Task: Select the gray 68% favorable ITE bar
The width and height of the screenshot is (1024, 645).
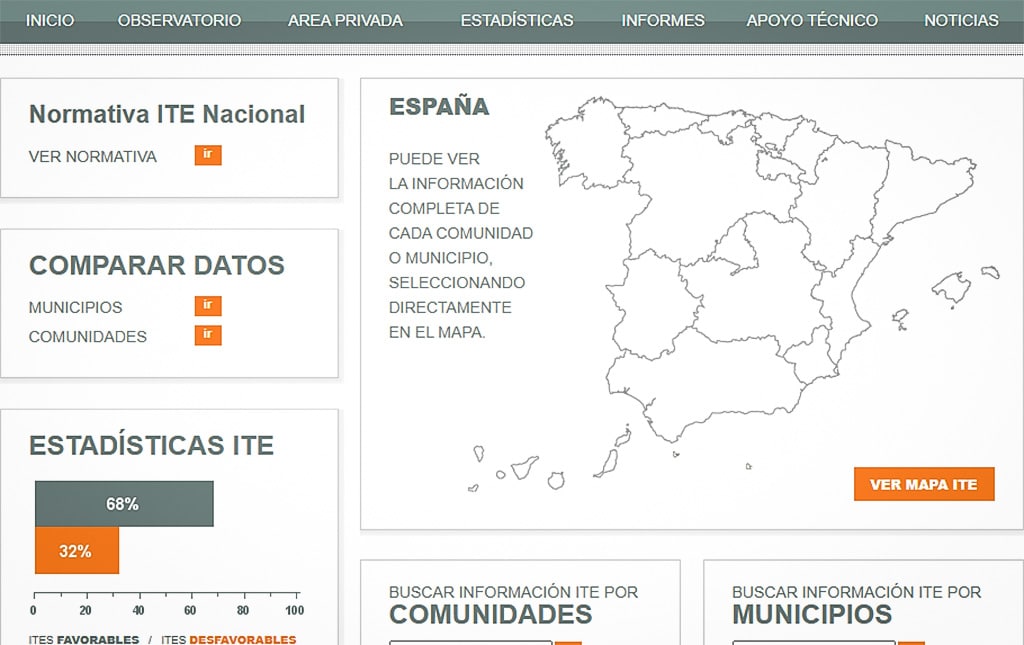Action: [124, 504]
